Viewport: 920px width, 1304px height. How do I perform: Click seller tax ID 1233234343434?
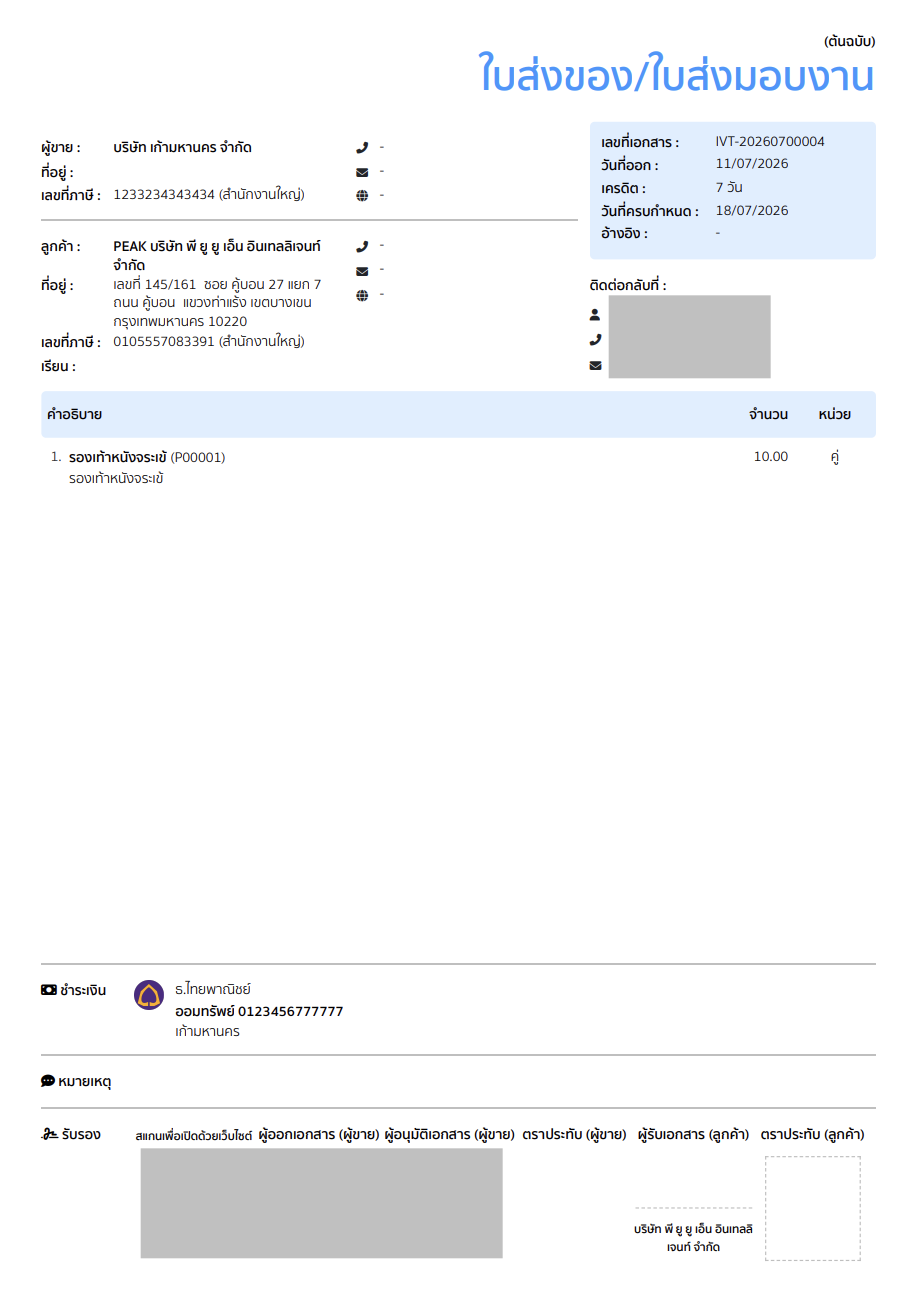click(164, 194)
